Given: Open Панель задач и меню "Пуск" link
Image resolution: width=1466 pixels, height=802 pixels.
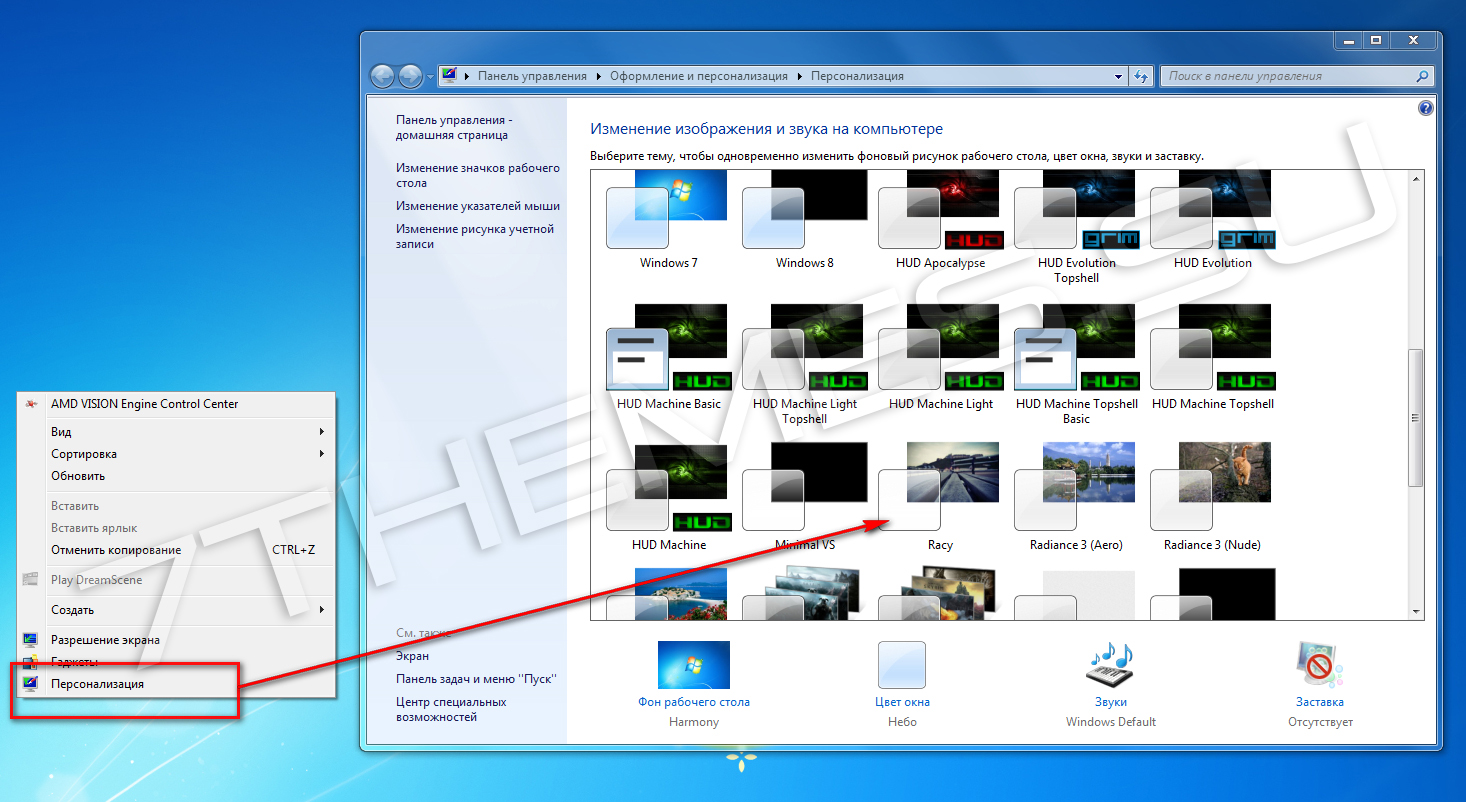Looking at the screenshot, I should pyautogui.click(x=476, y=679).
